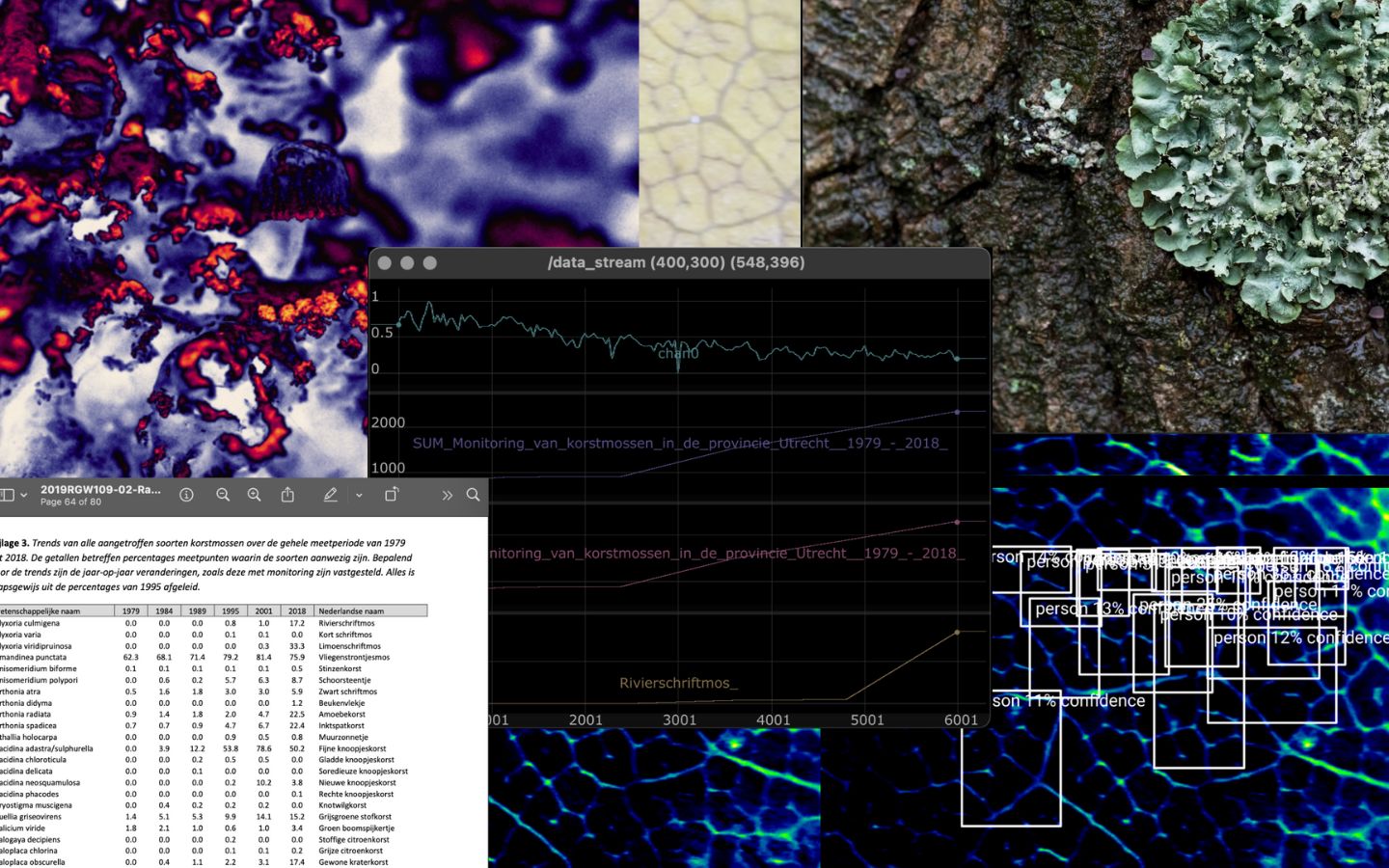Activate the Markup pencil tool
The width and height of the screenshot is (1389, 868).
pos(330,495)
